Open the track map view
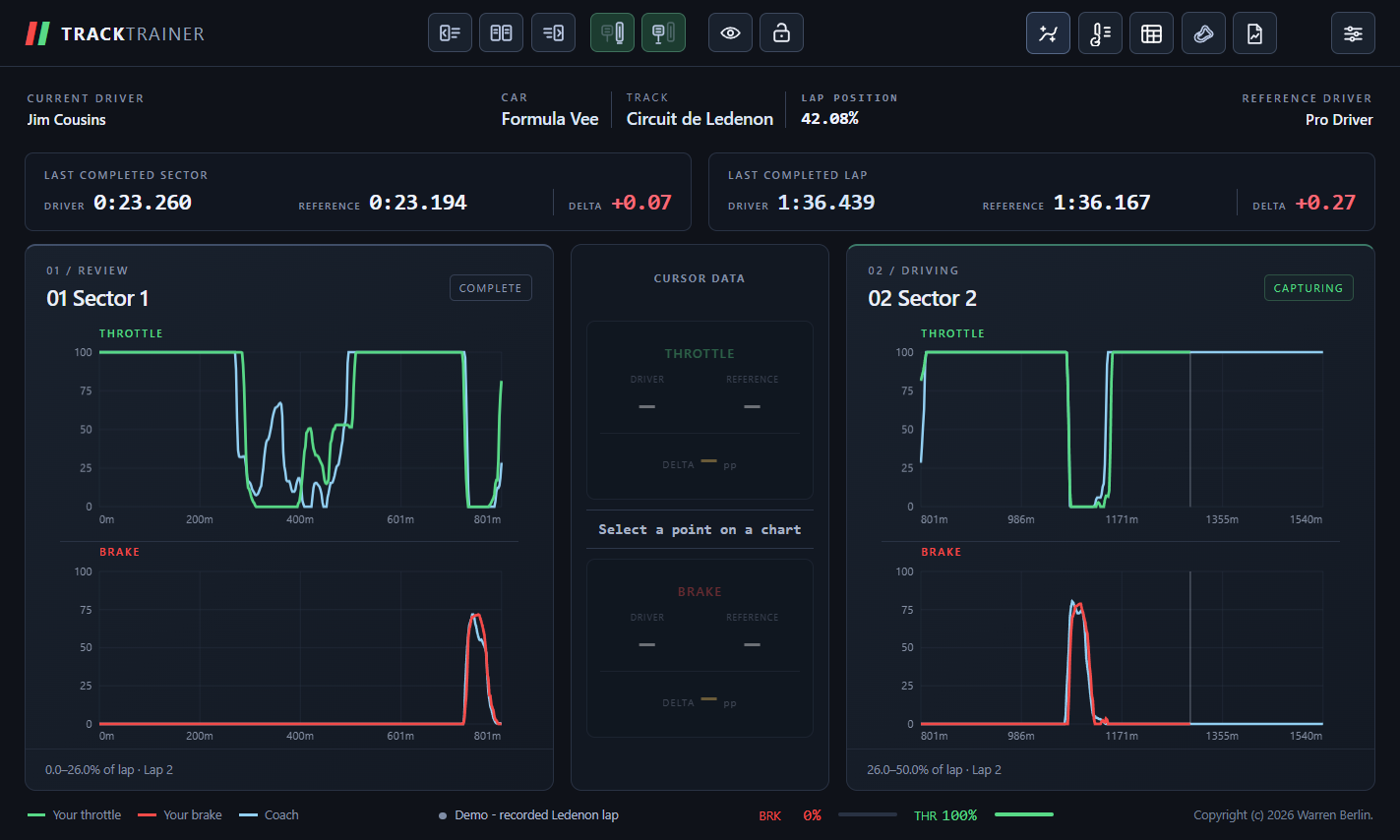1400x840 pixels. tap(1203, 33)
